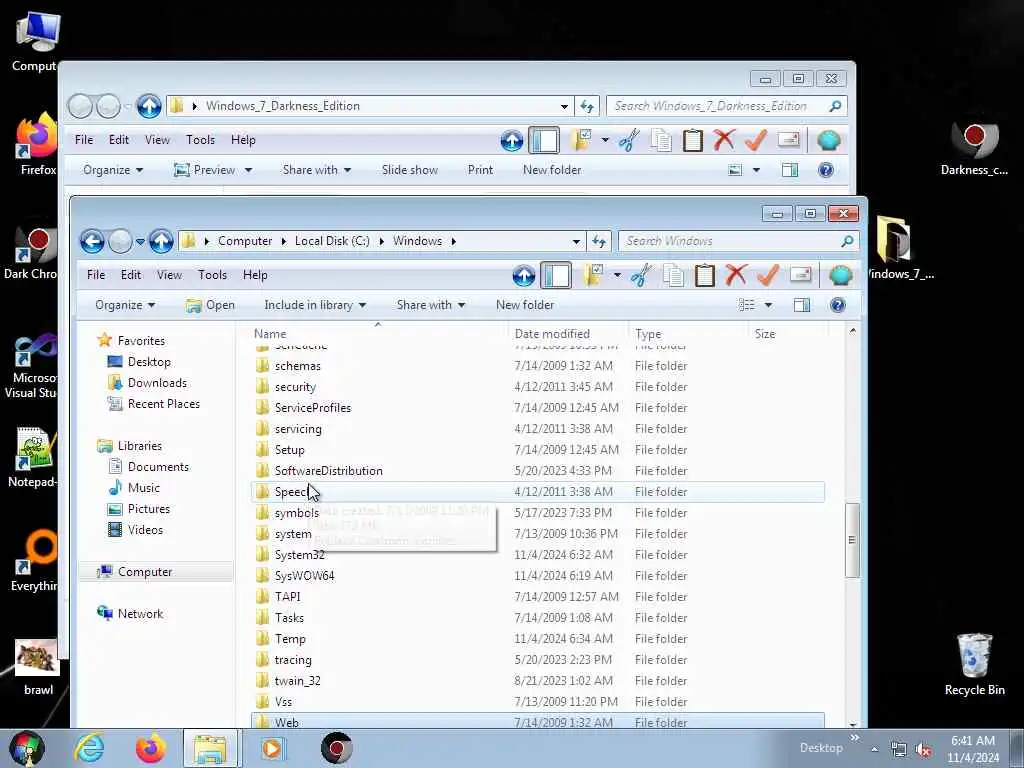Launch Internet Explorer from the taskbar
Screen dimensions: 1024x768
pyautogui.click(x=89, y=748)
